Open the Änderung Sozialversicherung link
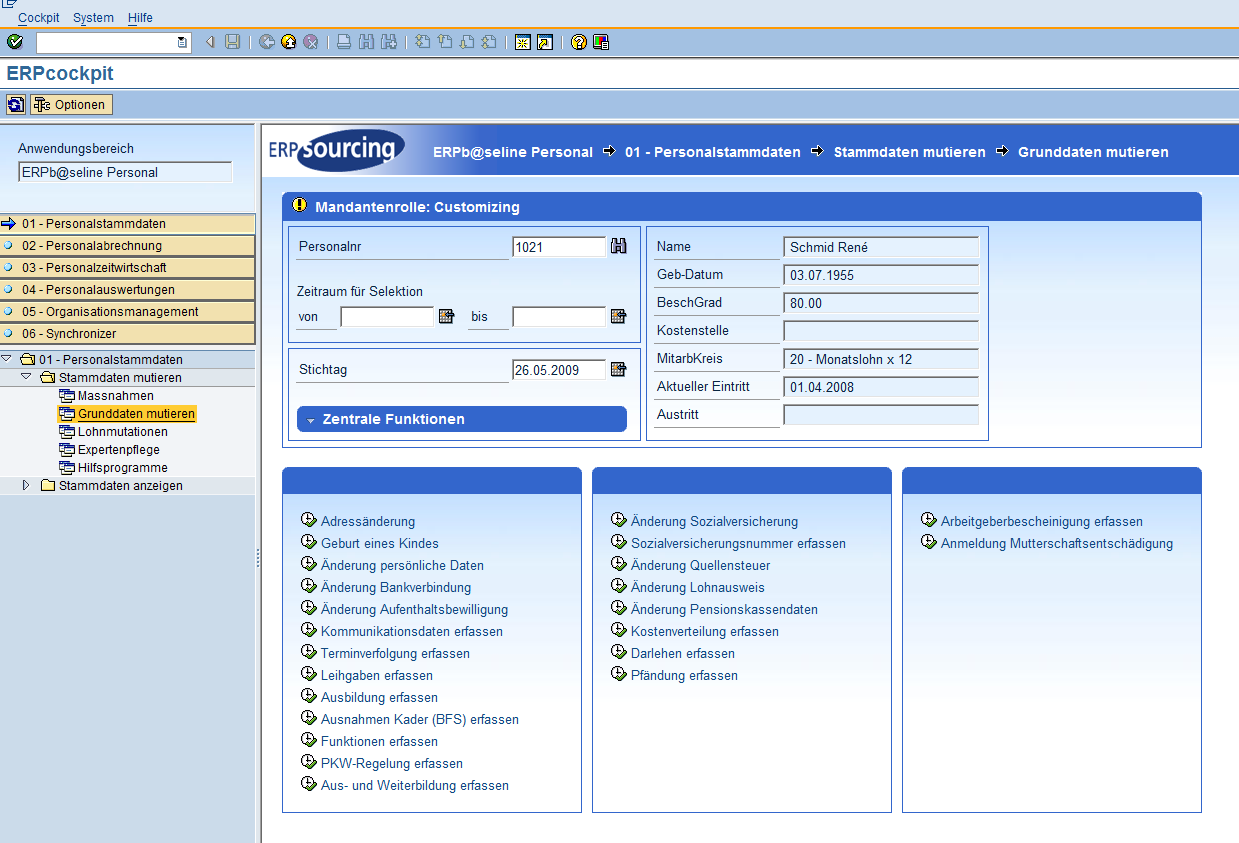The width and height of the screenshot is (1239, 843). pos(715,521)
